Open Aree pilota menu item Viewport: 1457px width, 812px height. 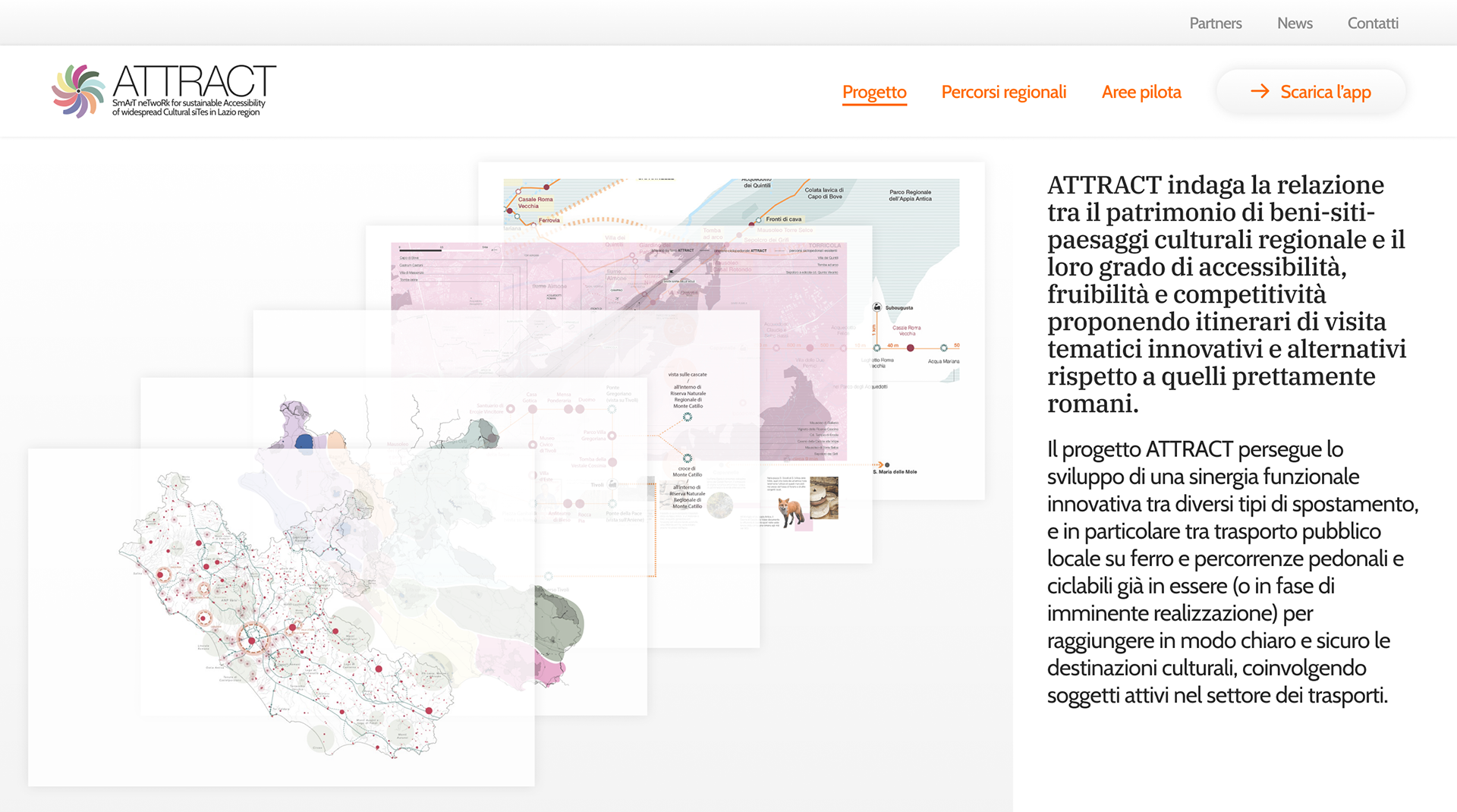(1141, 92)
